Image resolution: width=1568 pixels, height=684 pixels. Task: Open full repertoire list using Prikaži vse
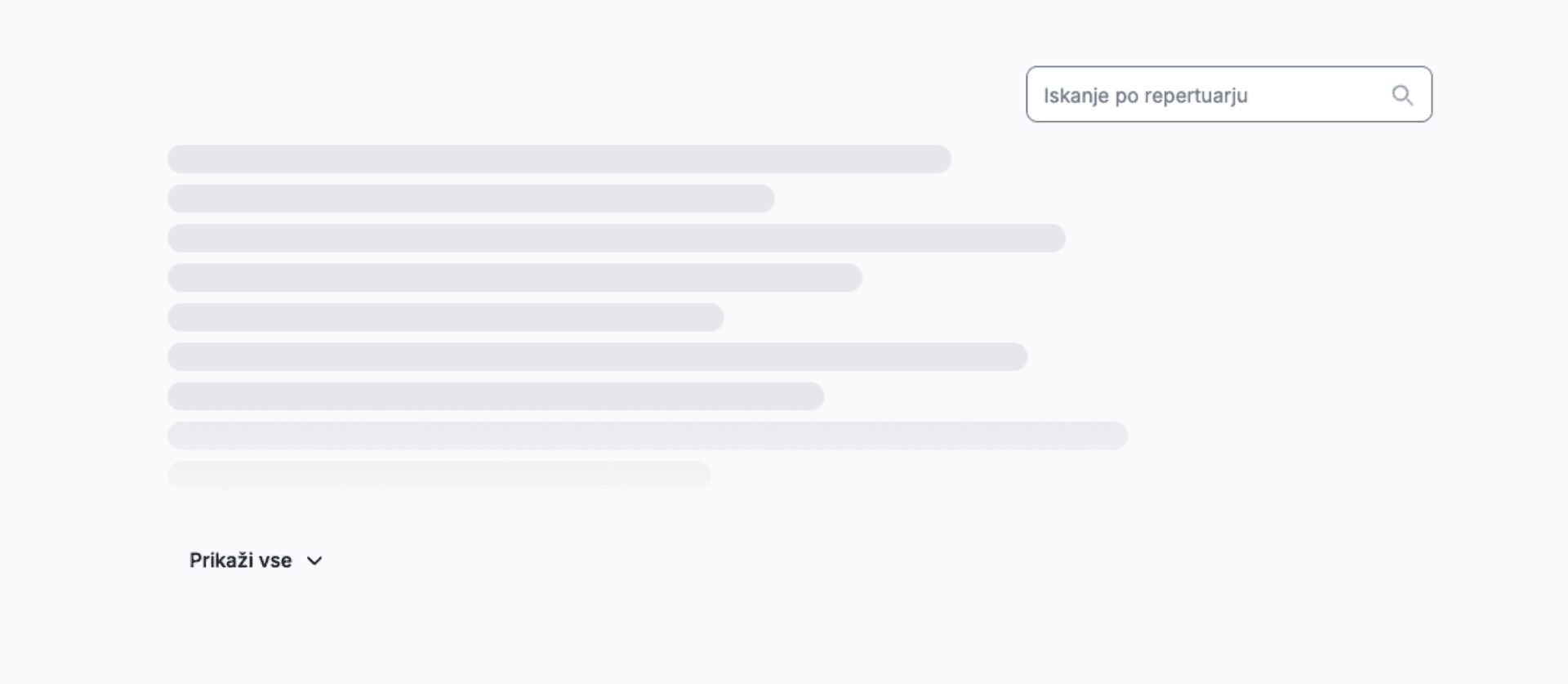(x=241, y=561)
